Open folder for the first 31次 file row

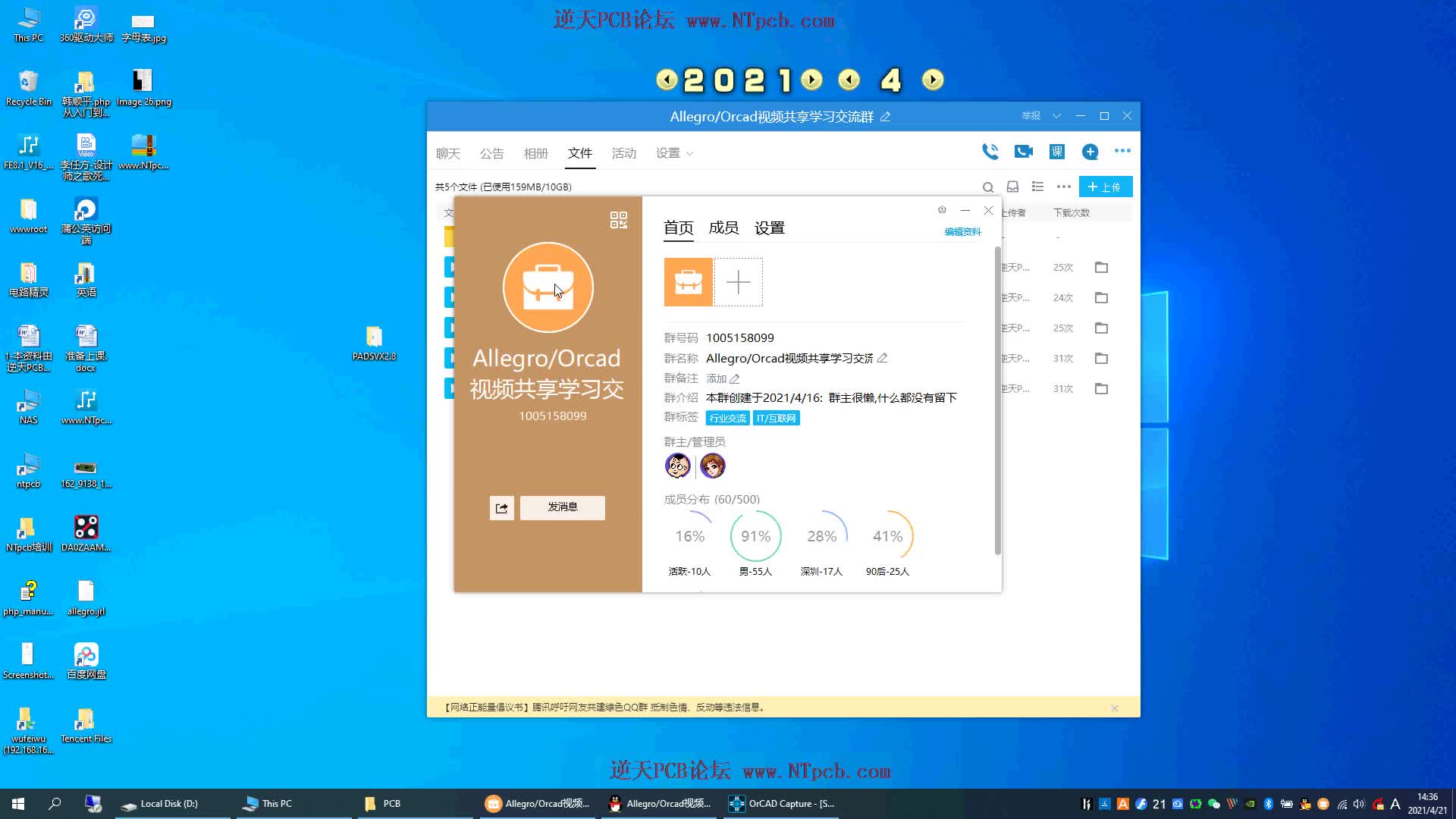tap(1101, 358)
